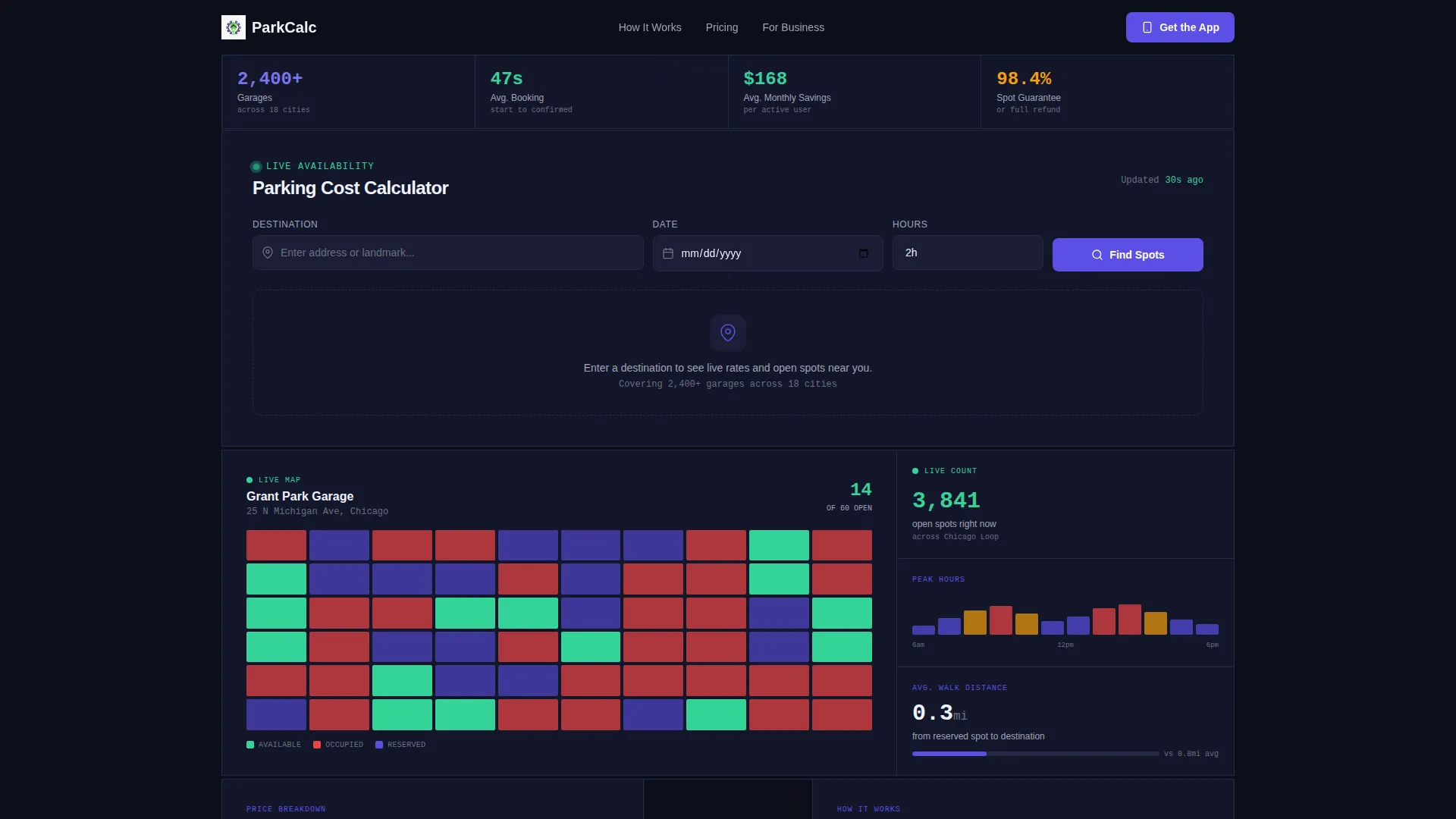Screen dimensions: 1456x819
Task: Click the map pin icon in destination field
Action: (x=268, y=253)
